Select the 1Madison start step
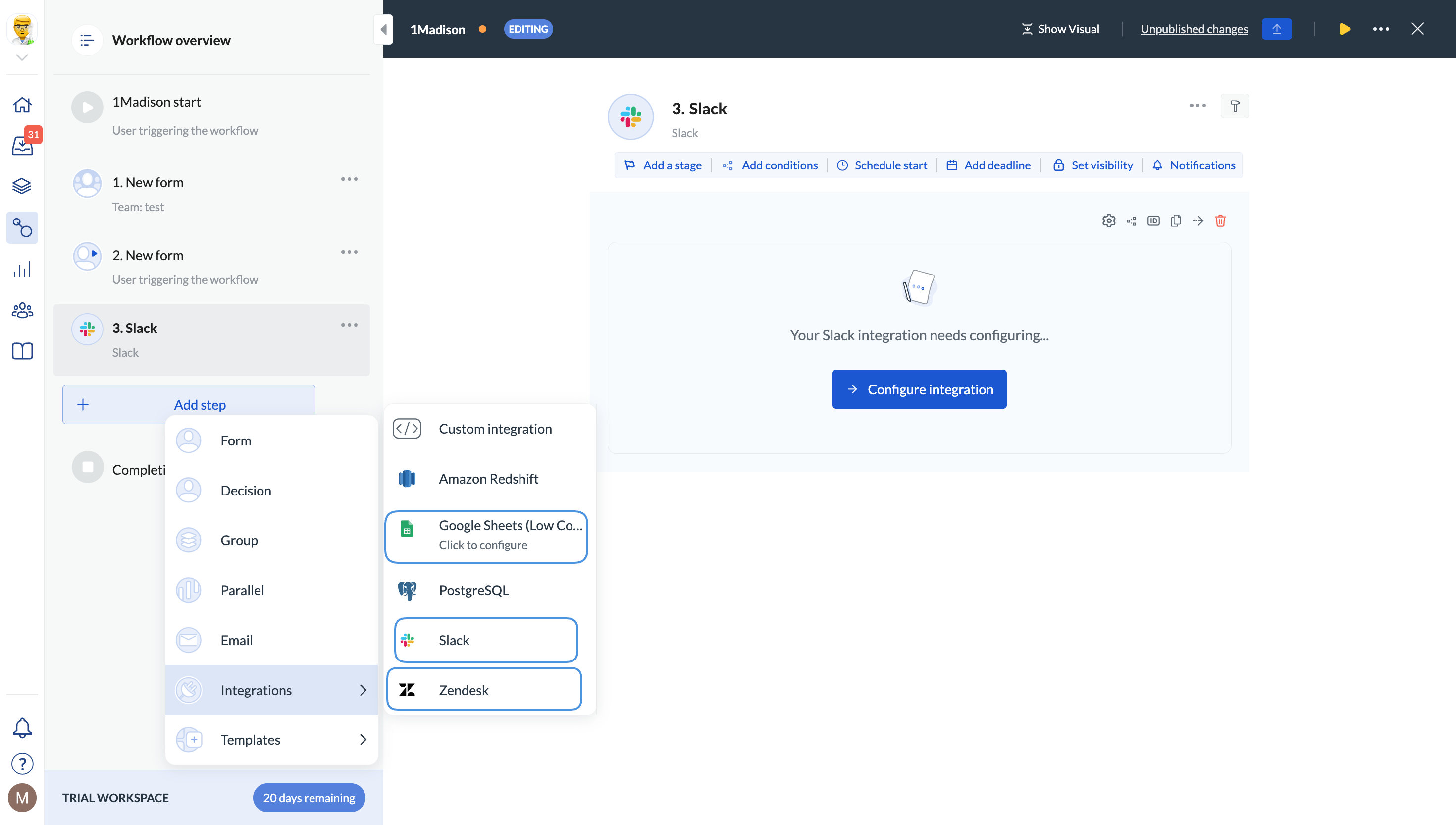Screen dimensions: 1456x825 (212, 115)
